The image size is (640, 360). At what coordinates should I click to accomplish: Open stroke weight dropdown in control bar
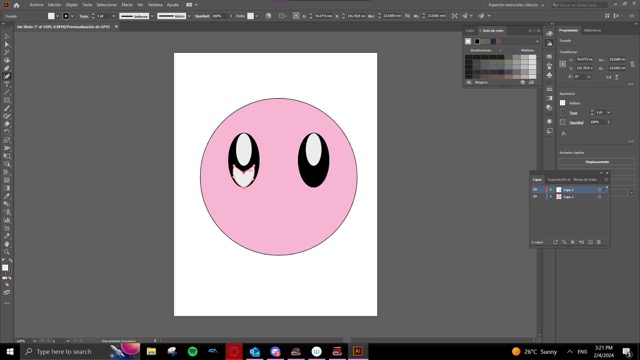tap(113, 16)
